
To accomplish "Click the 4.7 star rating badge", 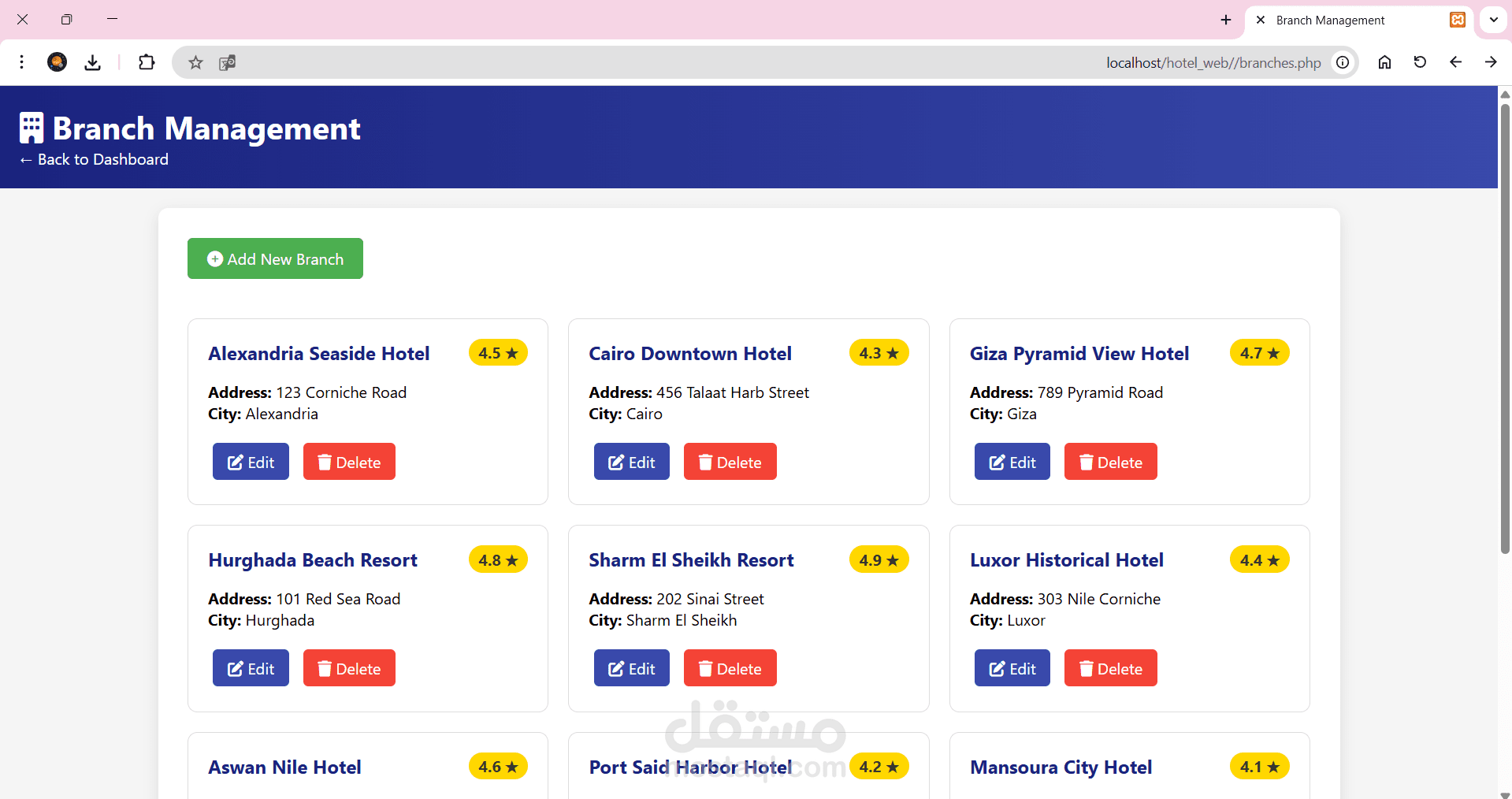I will (x=1259, y=353).
